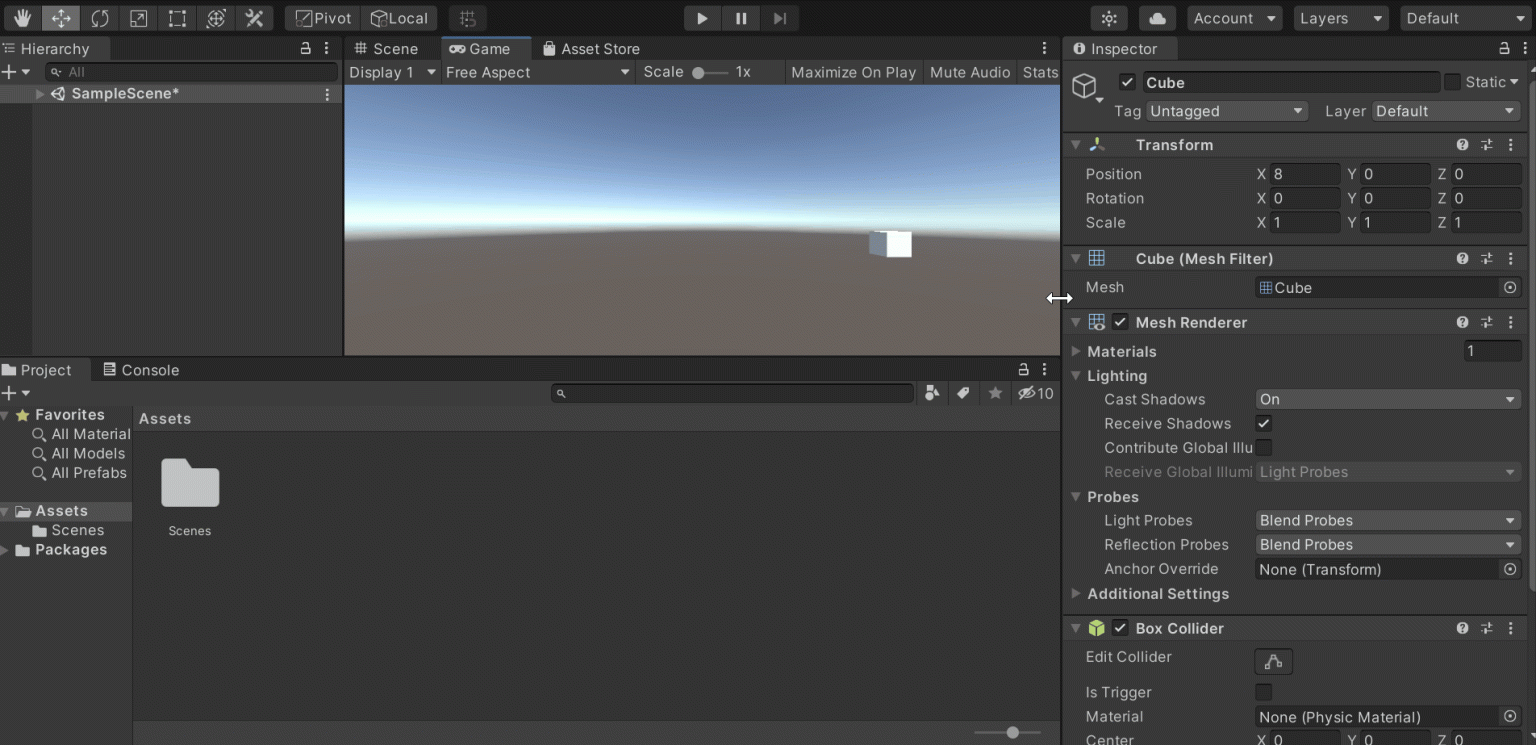Select the Hand tool in toolbar
Viewport: 1536px width, 745px height.
pyautogui.click(x=22, y=18)
